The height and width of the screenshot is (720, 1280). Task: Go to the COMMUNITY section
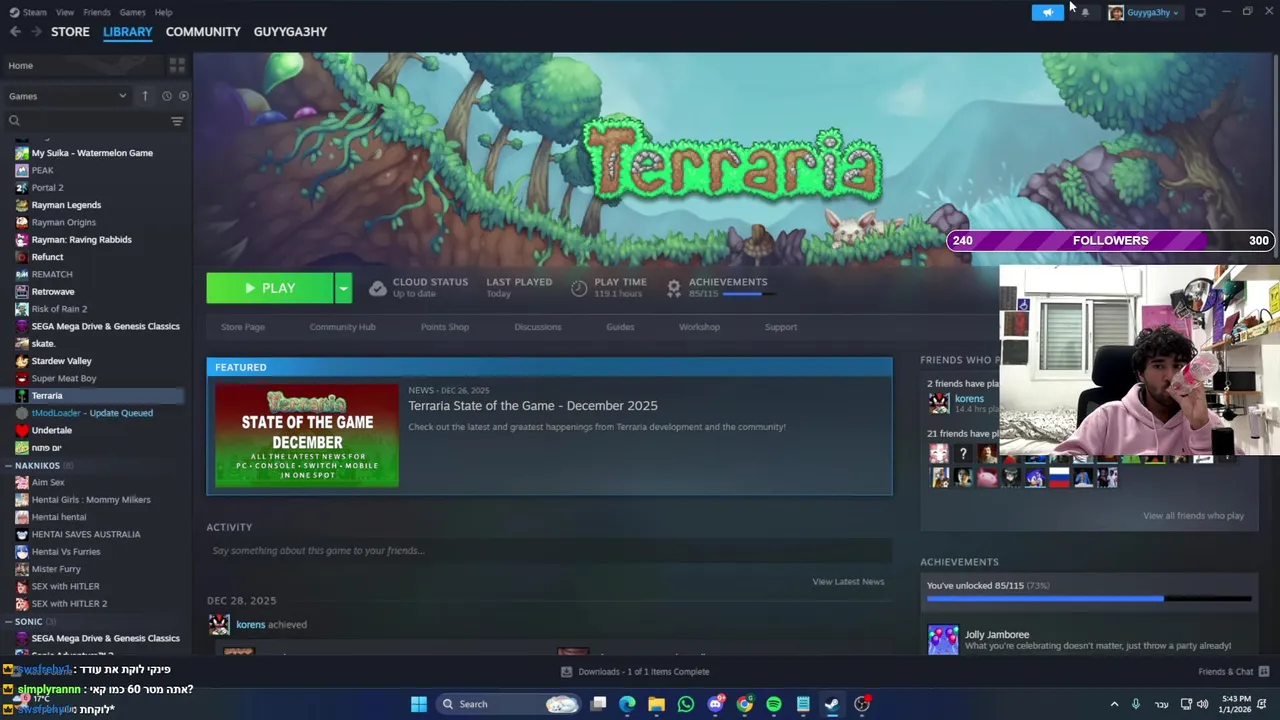203,32
